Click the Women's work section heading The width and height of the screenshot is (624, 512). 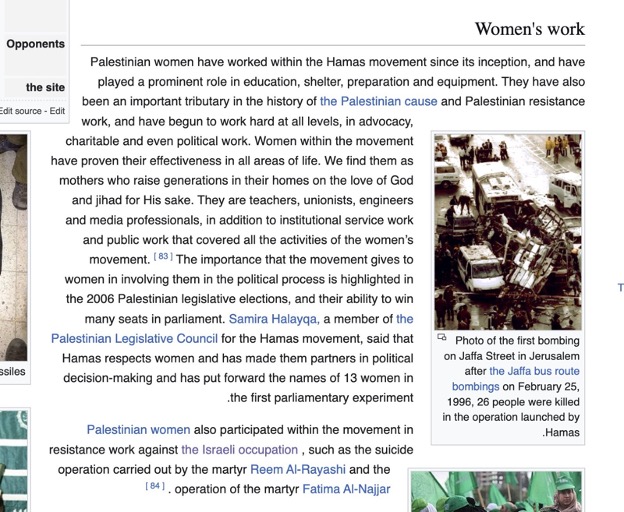[530, 29]
